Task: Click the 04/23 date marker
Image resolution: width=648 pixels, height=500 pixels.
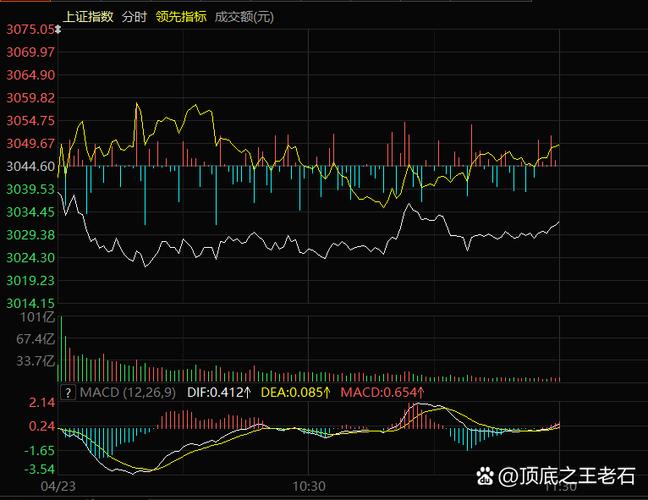Action: click(x=58, y=486)
